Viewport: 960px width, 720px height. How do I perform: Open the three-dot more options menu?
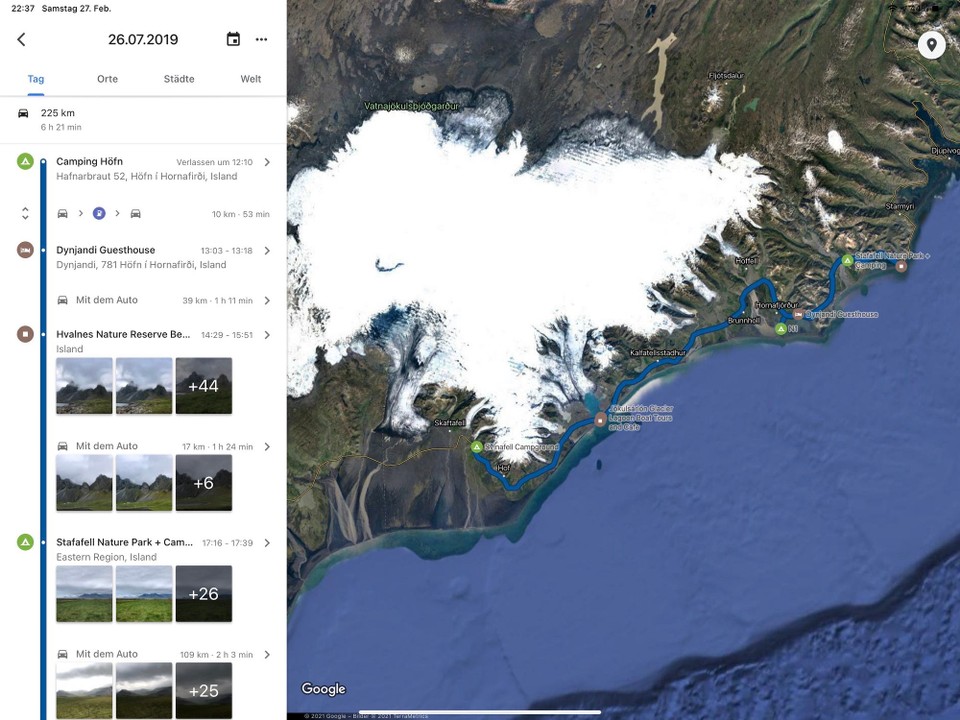261,39
